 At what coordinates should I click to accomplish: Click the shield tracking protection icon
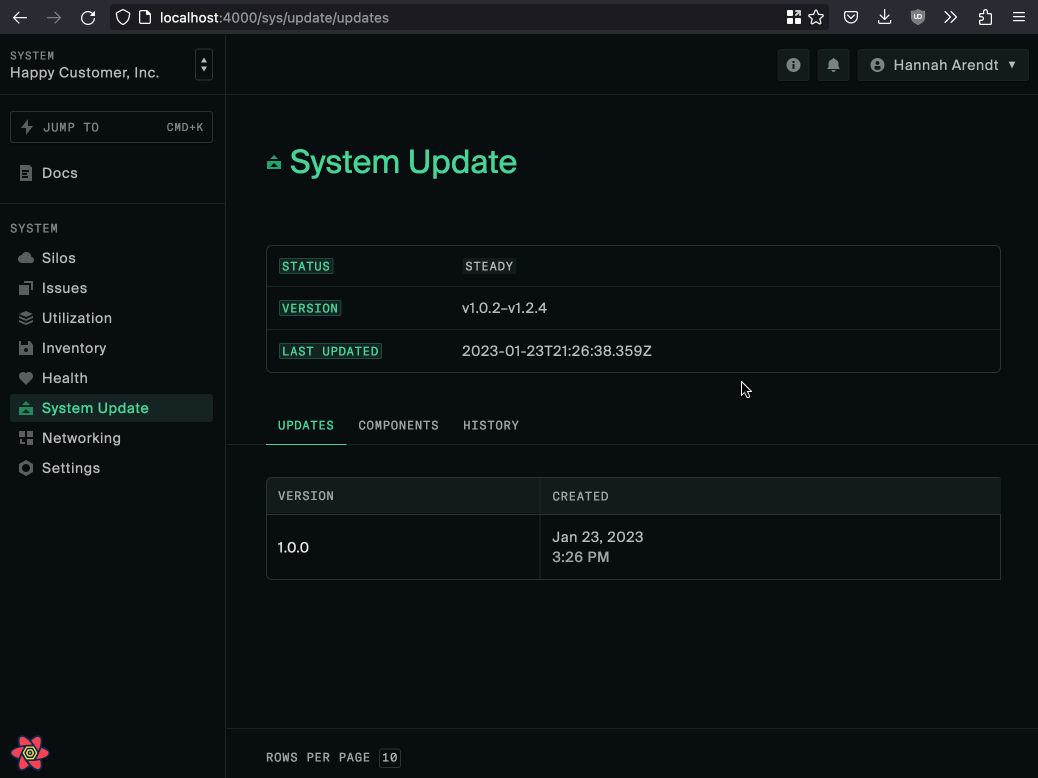tap(123, 18)
